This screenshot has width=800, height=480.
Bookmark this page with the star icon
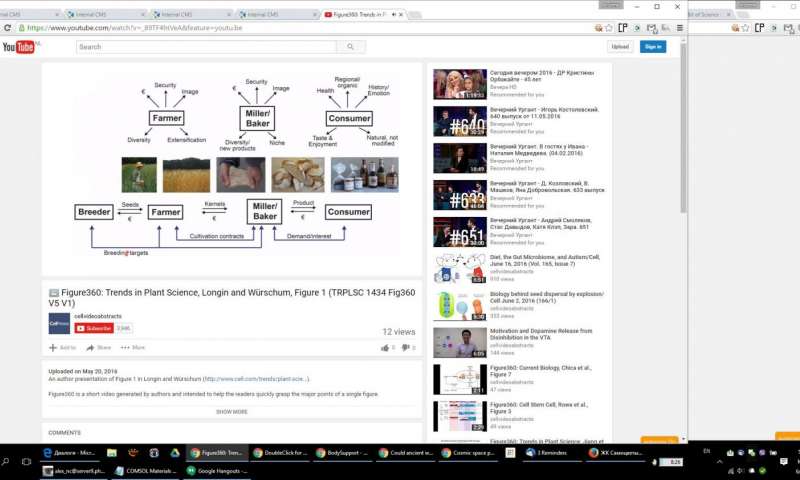(x=609, y=28)
